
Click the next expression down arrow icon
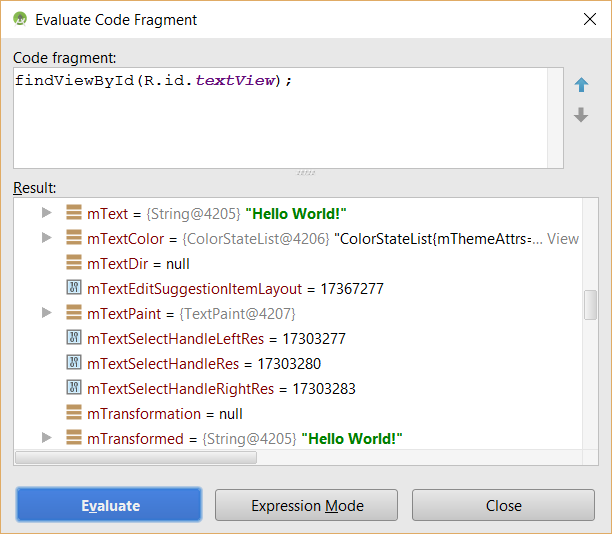581,115
